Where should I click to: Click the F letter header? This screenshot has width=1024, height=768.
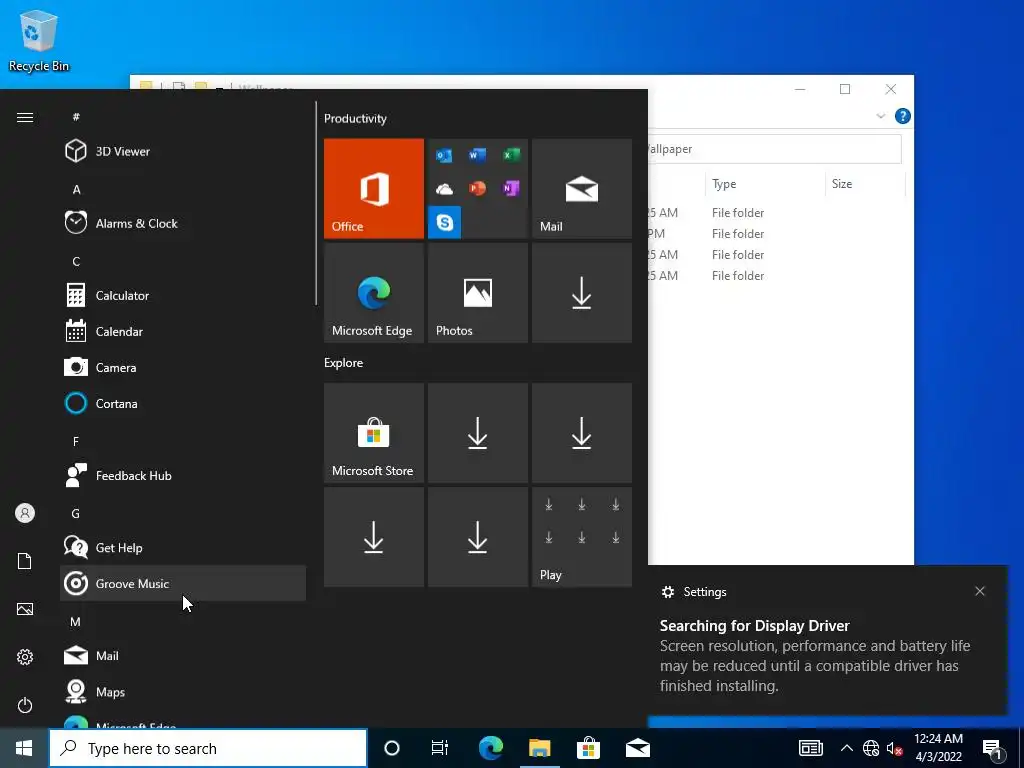click(x=76, y=441)
